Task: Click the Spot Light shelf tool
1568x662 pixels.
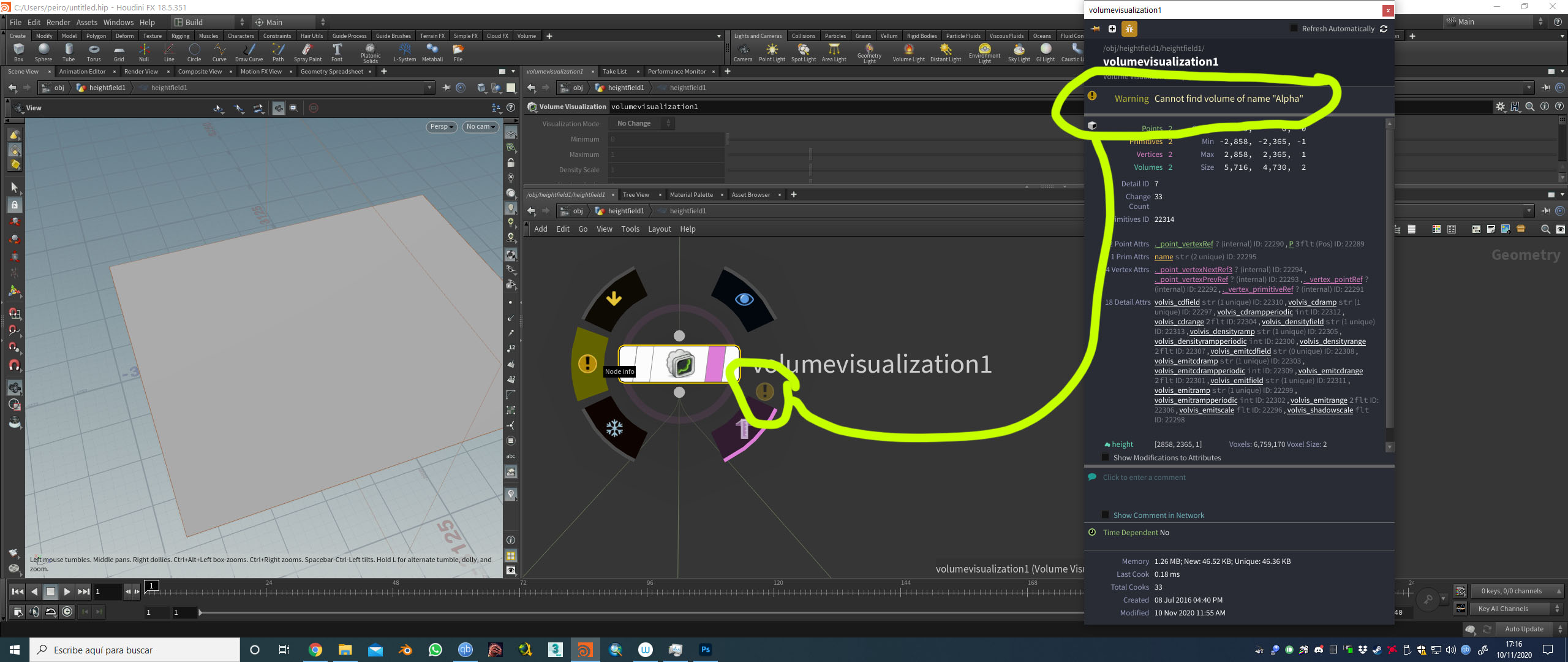Action: [x=803, y=52]
